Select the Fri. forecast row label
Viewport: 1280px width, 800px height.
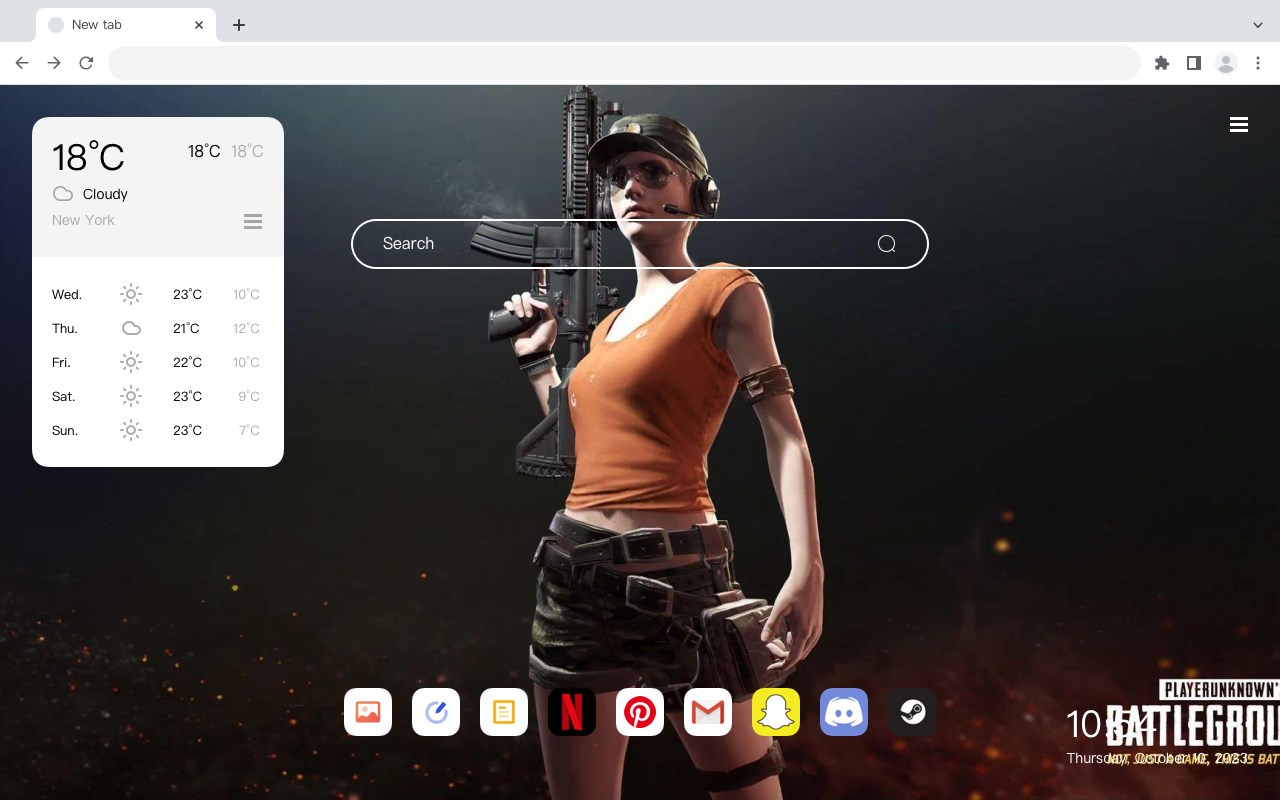click(x=61, y=362)
